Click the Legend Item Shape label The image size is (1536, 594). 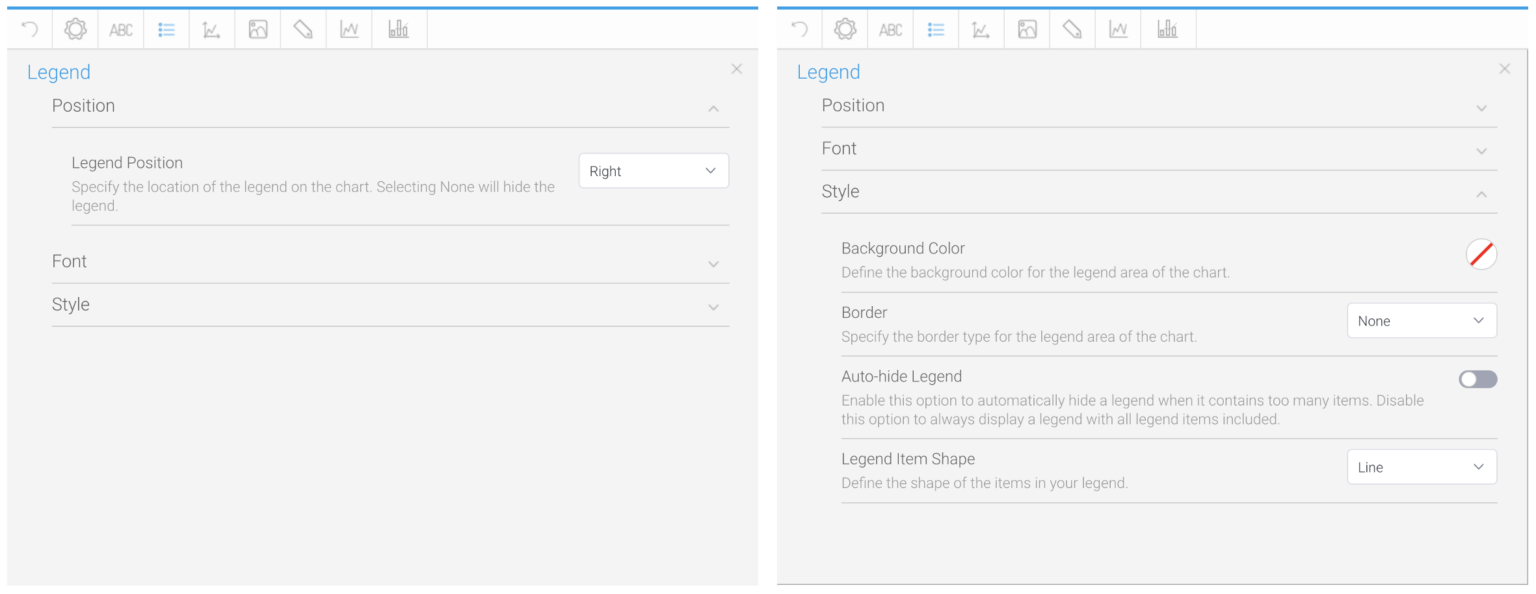[x=908, y=459]
